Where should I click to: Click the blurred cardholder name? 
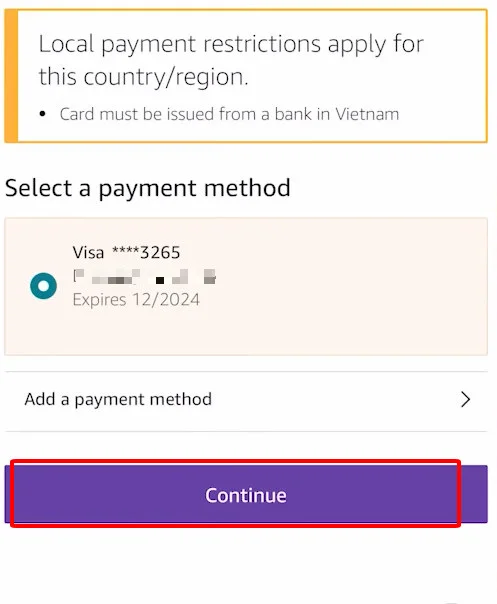click(144, 276)
